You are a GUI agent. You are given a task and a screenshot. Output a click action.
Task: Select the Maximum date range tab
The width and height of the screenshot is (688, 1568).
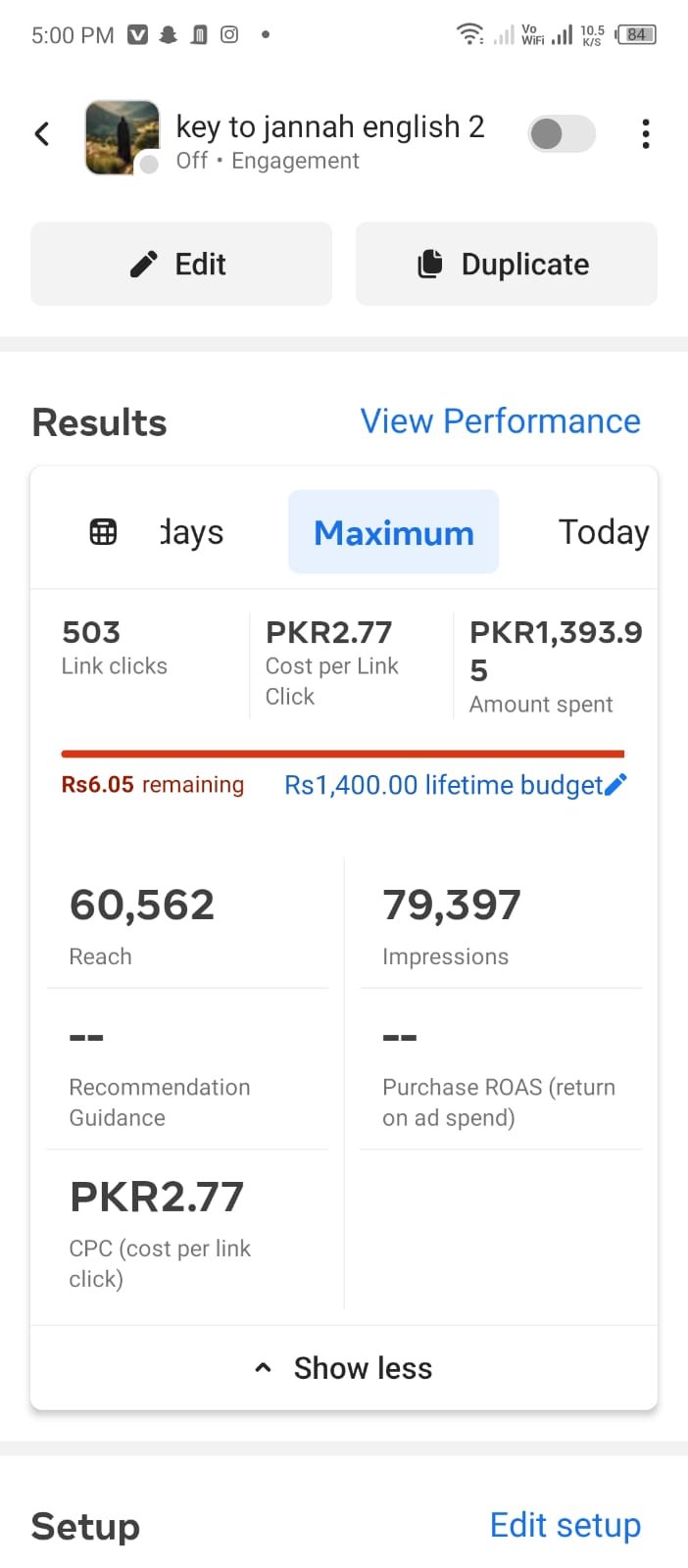coord(393,532)
